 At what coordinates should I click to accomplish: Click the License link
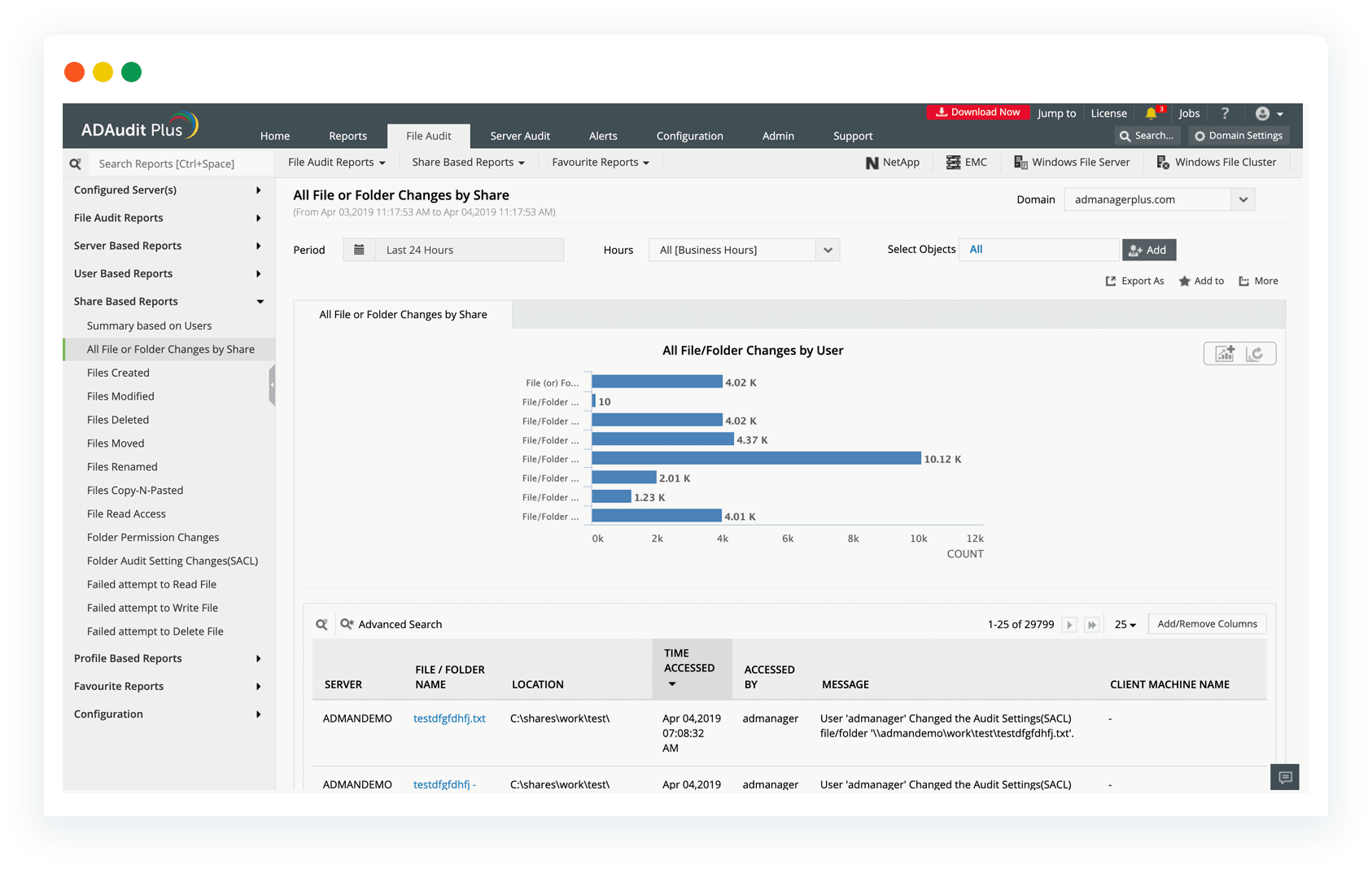(x=1108, y=113)
